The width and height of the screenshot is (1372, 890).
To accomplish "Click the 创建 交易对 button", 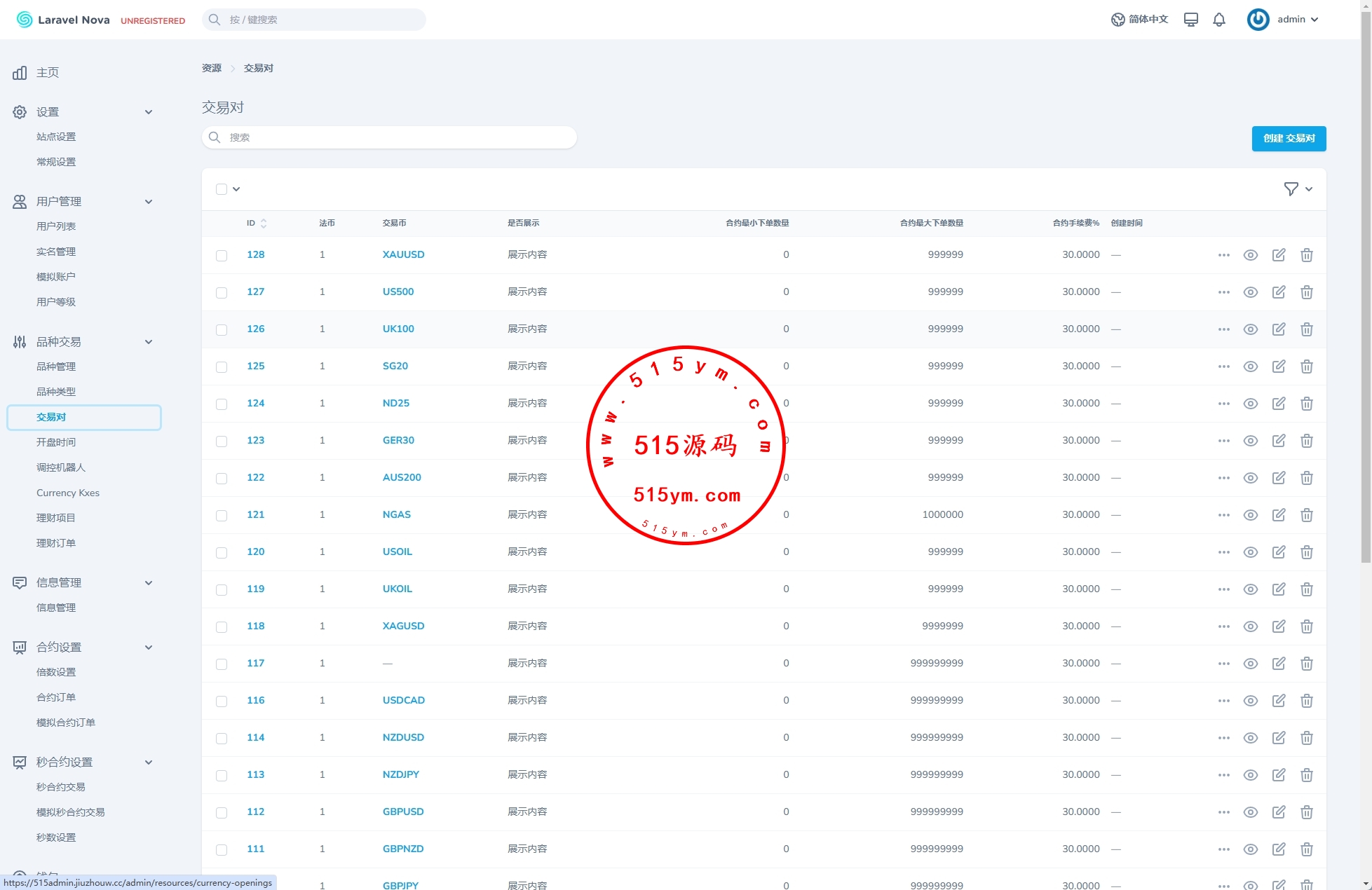I will (1289, 139).
